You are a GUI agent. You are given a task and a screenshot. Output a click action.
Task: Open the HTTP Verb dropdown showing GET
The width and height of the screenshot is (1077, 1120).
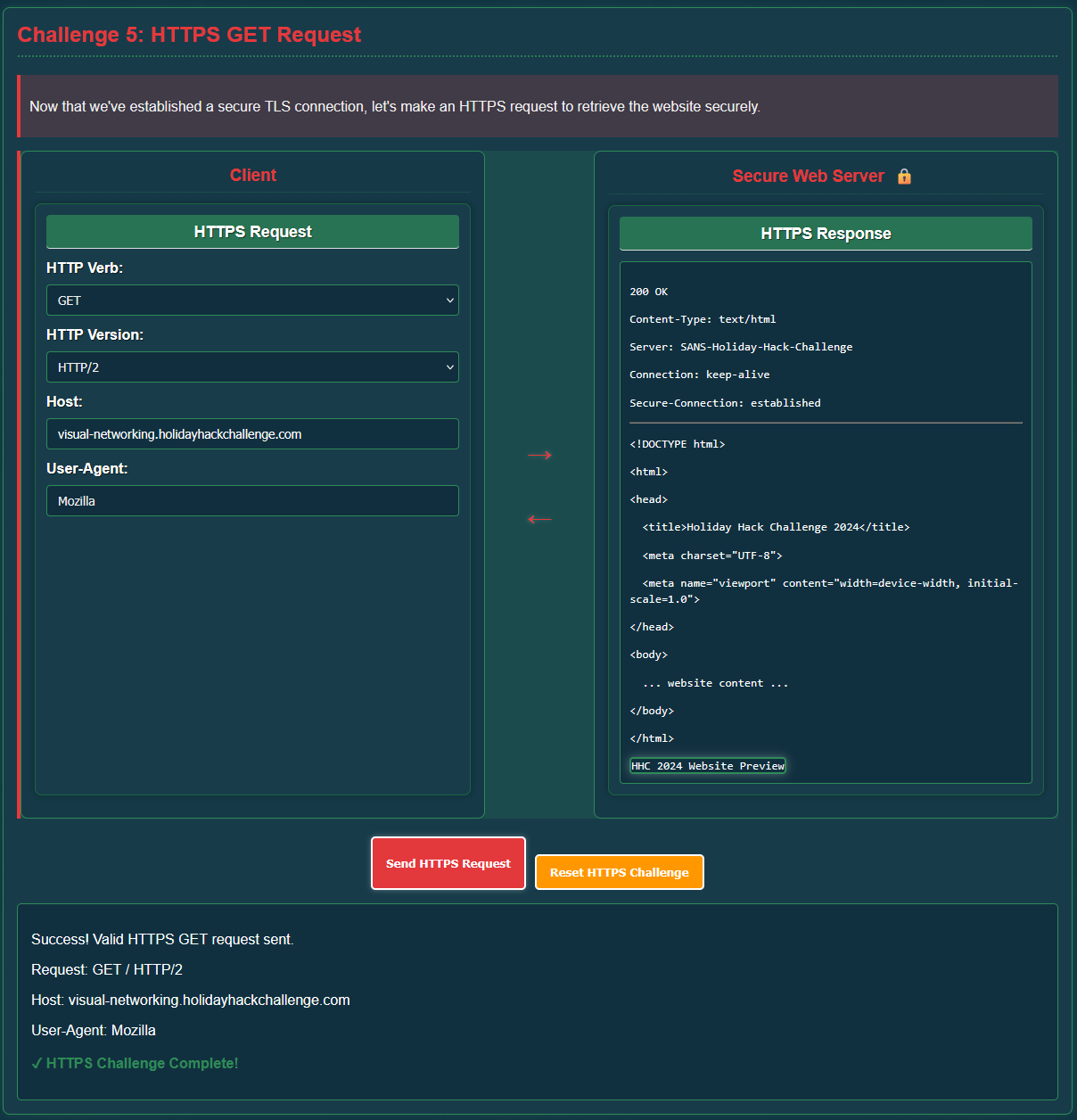[x=252, y=300]
